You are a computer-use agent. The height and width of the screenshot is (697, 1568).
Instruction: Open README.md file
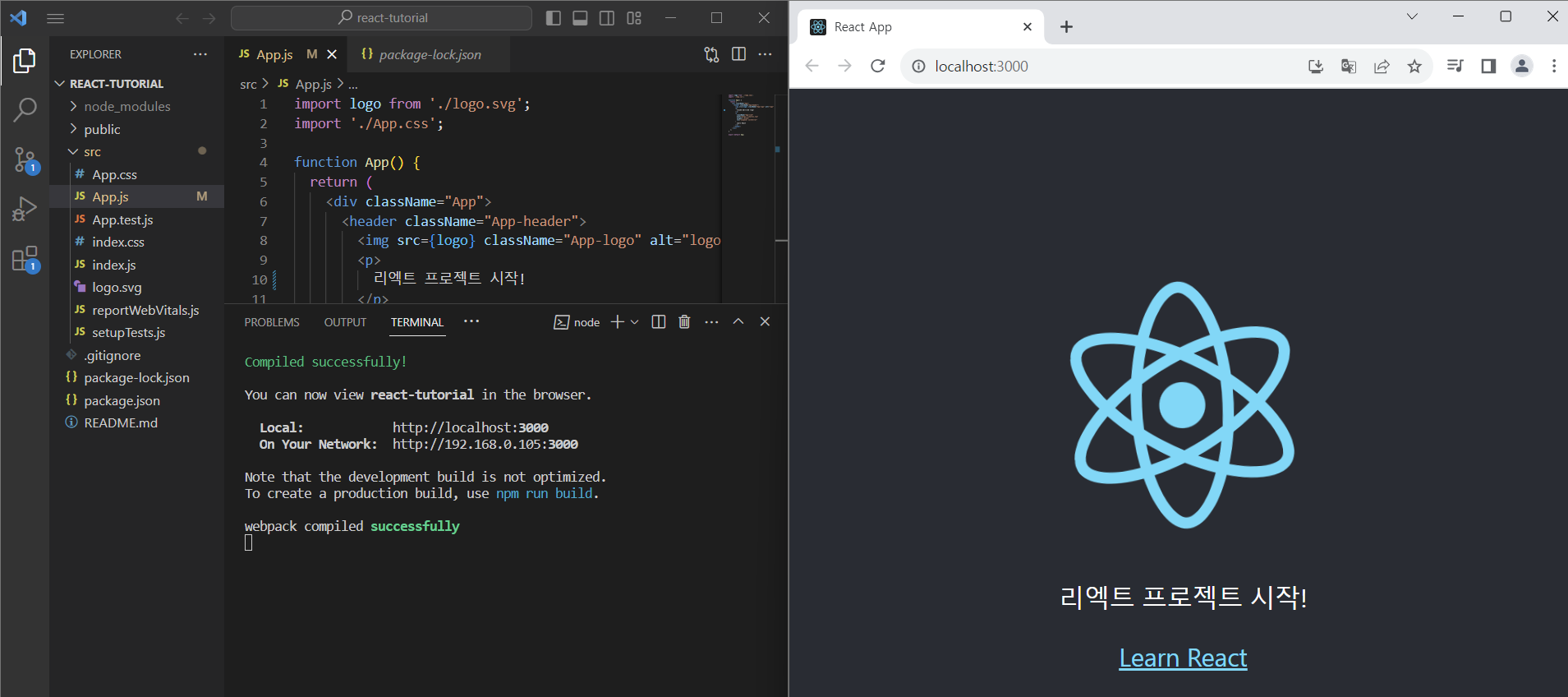136,422
